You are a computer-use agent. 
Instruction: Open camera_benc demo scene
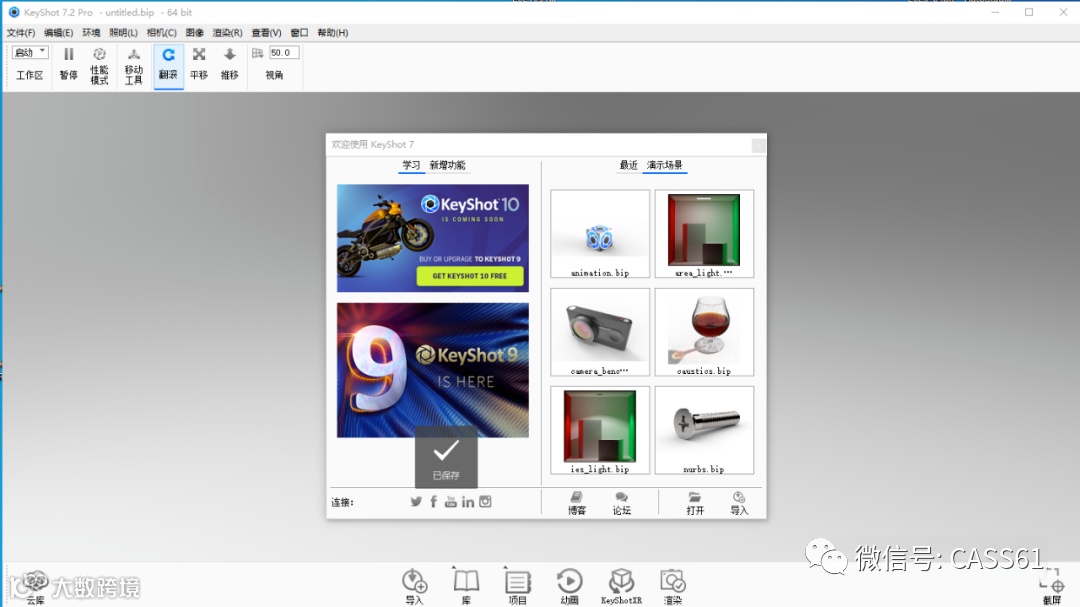[x=600, y=332]
